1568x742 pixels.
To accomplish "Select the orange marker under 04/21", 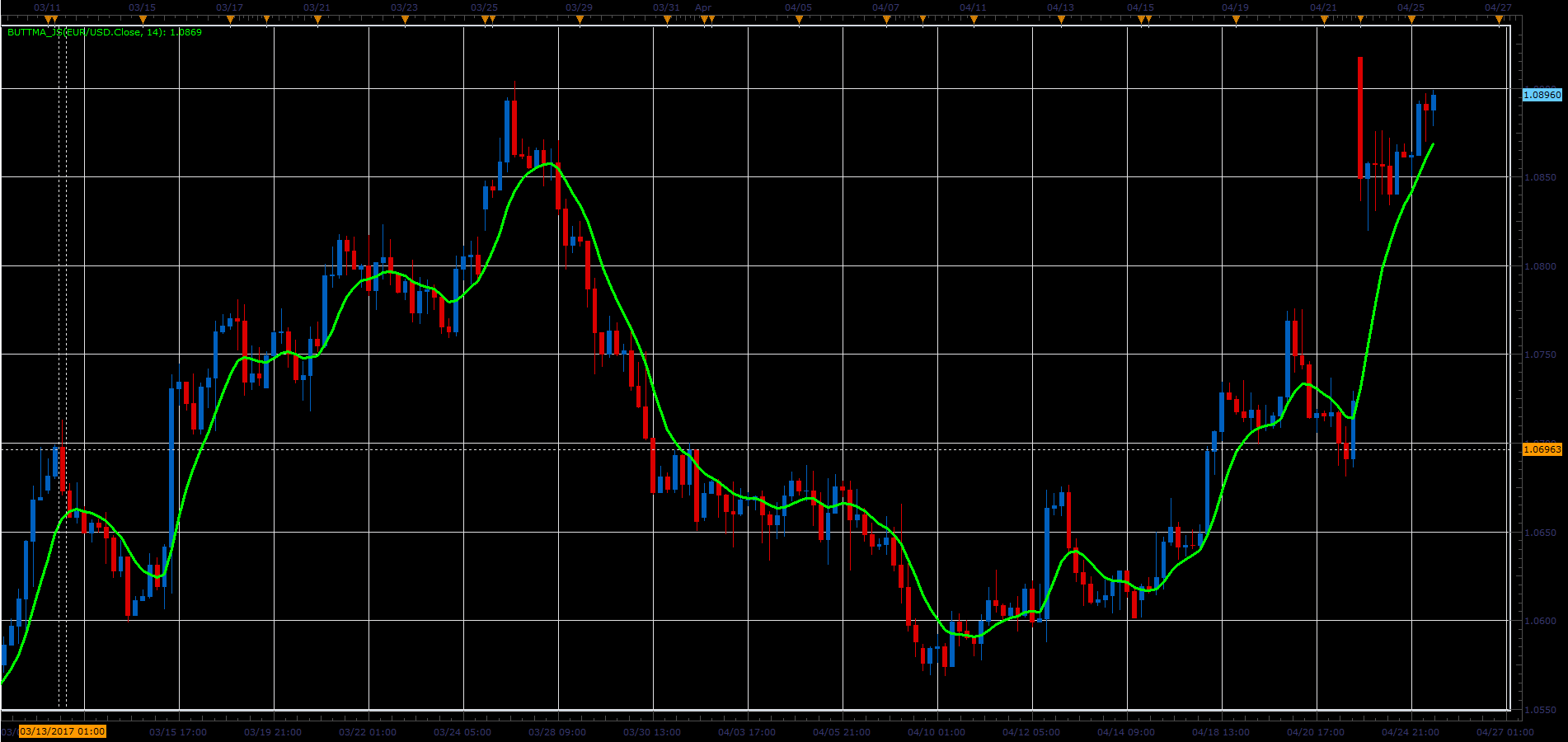I will [1324, 20].
